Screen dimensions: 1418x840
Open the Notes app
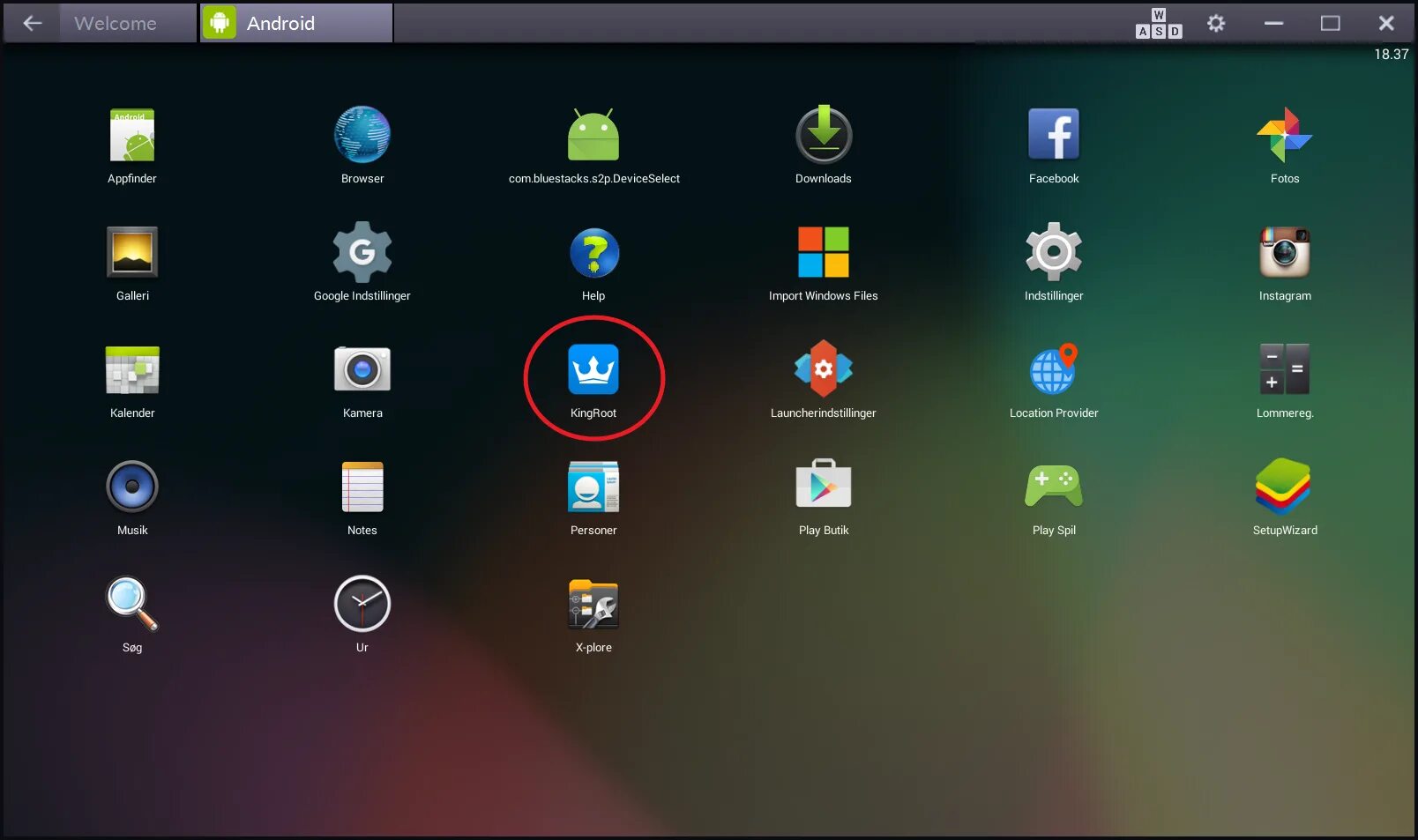362,487
